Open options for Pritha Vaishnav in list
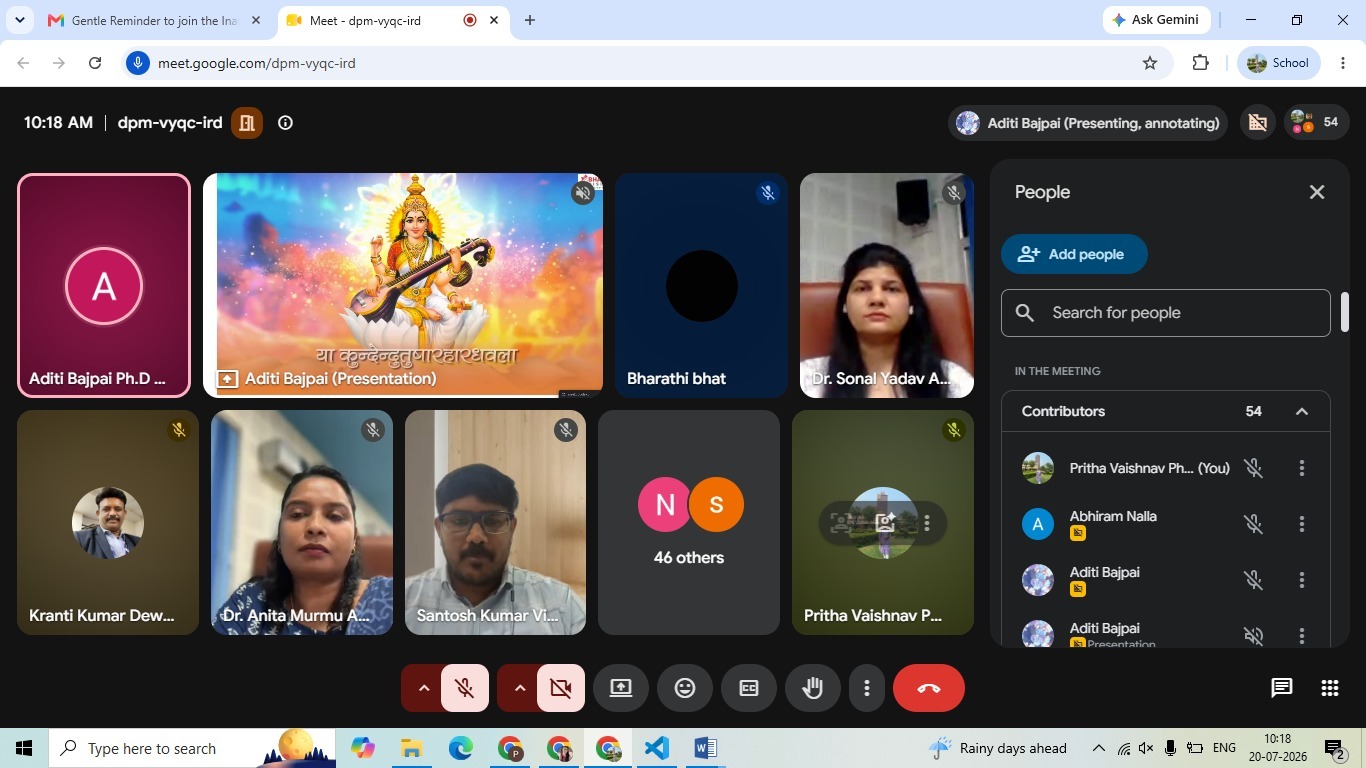The width and height of the screenshot is (1366, 768). pos(1302,468)
